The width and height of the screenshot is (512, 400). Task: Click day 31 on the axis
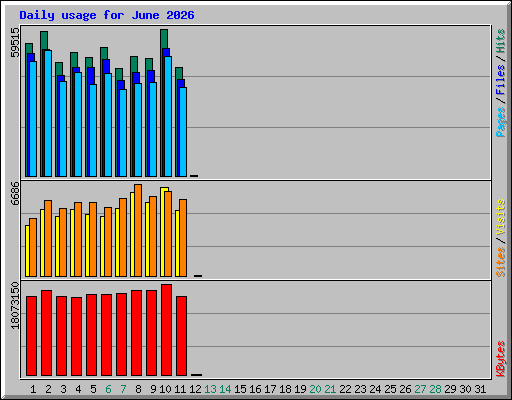coord(480,389)
